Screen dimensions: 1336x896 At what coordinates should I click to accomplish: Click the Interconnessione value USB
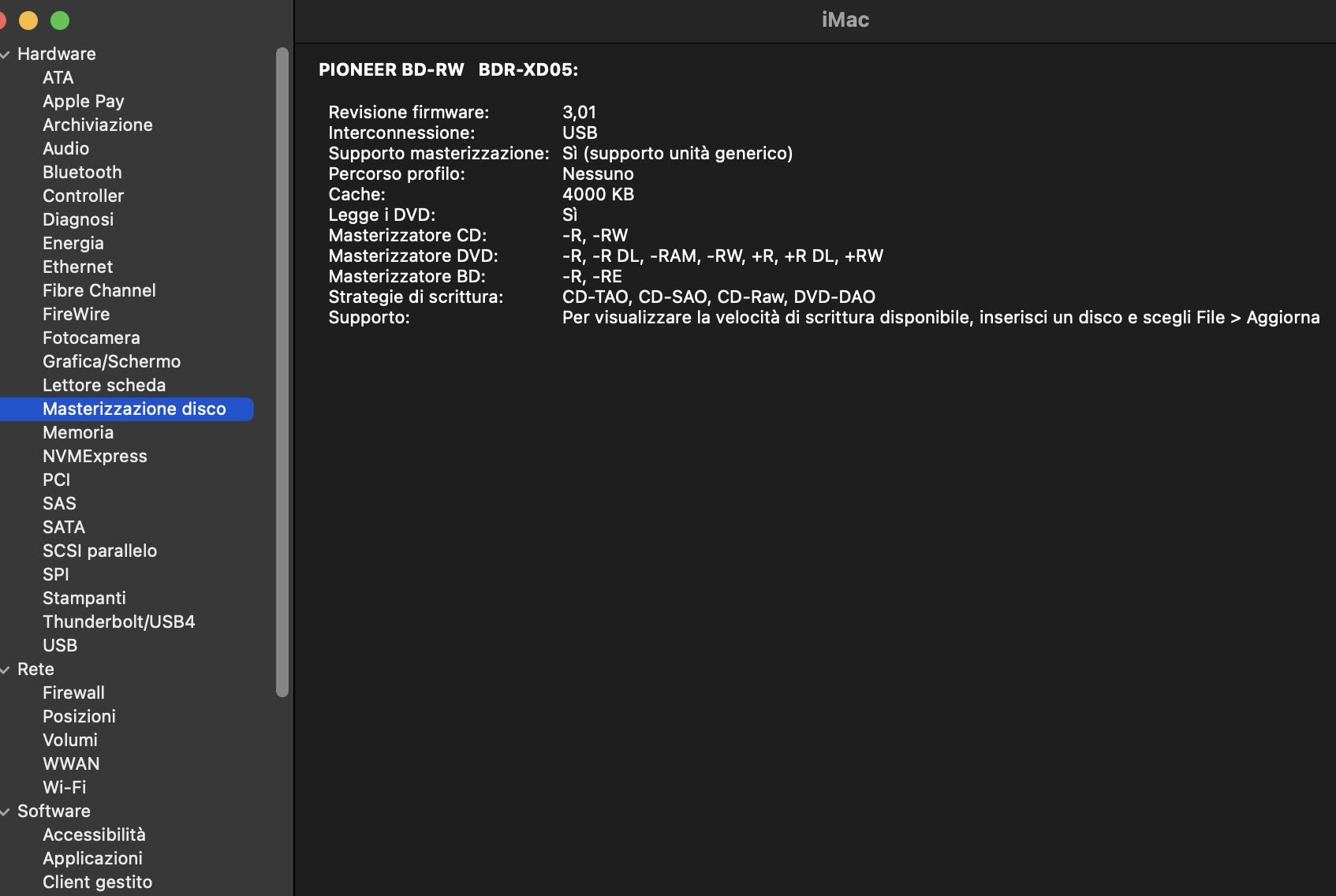580,133
